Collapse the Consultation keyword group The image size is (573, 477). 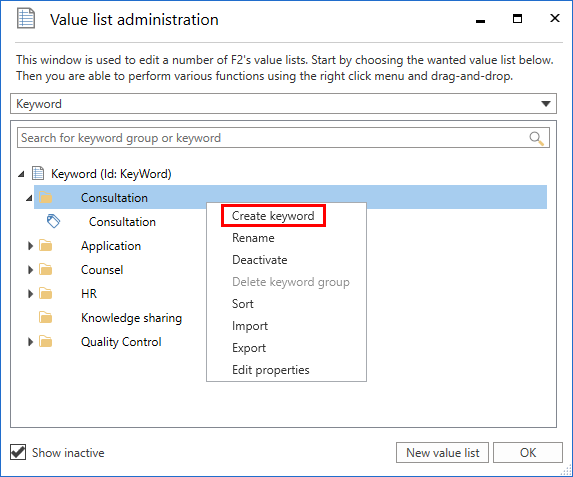coord(29,198)
